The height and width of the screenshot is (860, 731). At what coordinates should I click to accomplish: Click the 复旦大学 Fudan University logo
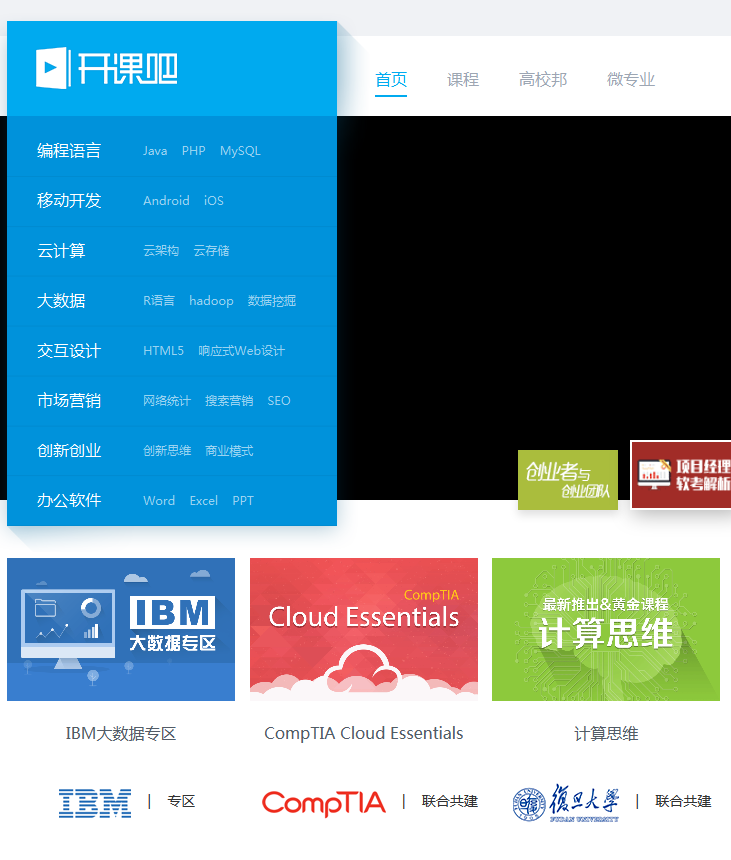[566, 802]
